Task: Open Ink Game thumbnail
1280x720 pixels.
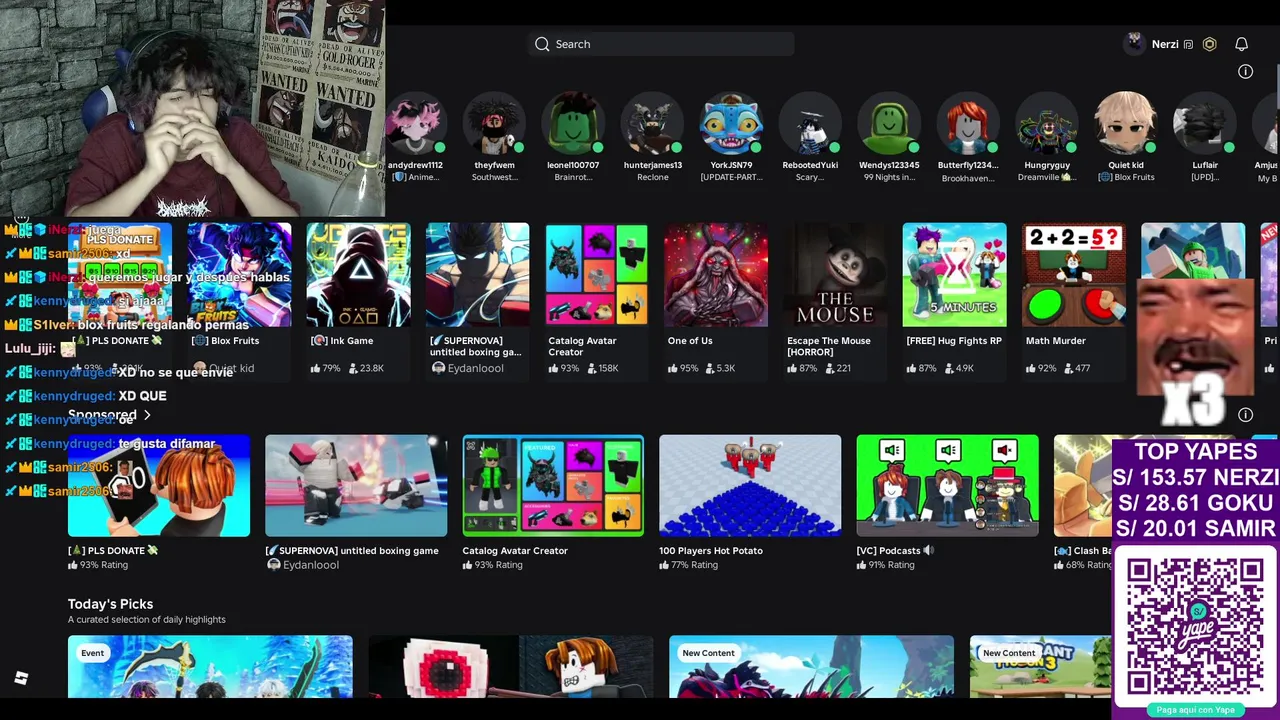Action: point(358,275)
